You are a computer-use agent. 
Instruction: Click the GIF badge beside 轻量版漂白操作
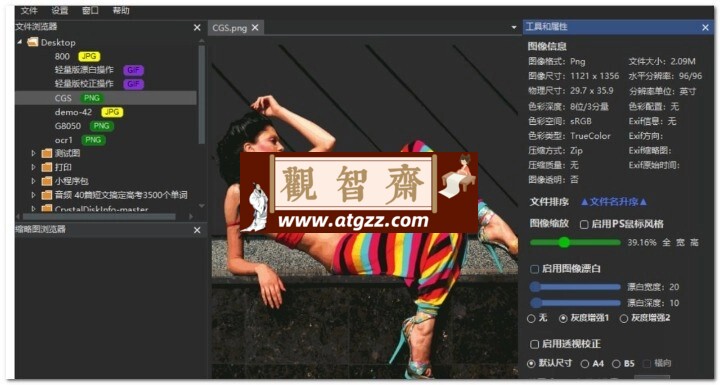click(133, 70)
